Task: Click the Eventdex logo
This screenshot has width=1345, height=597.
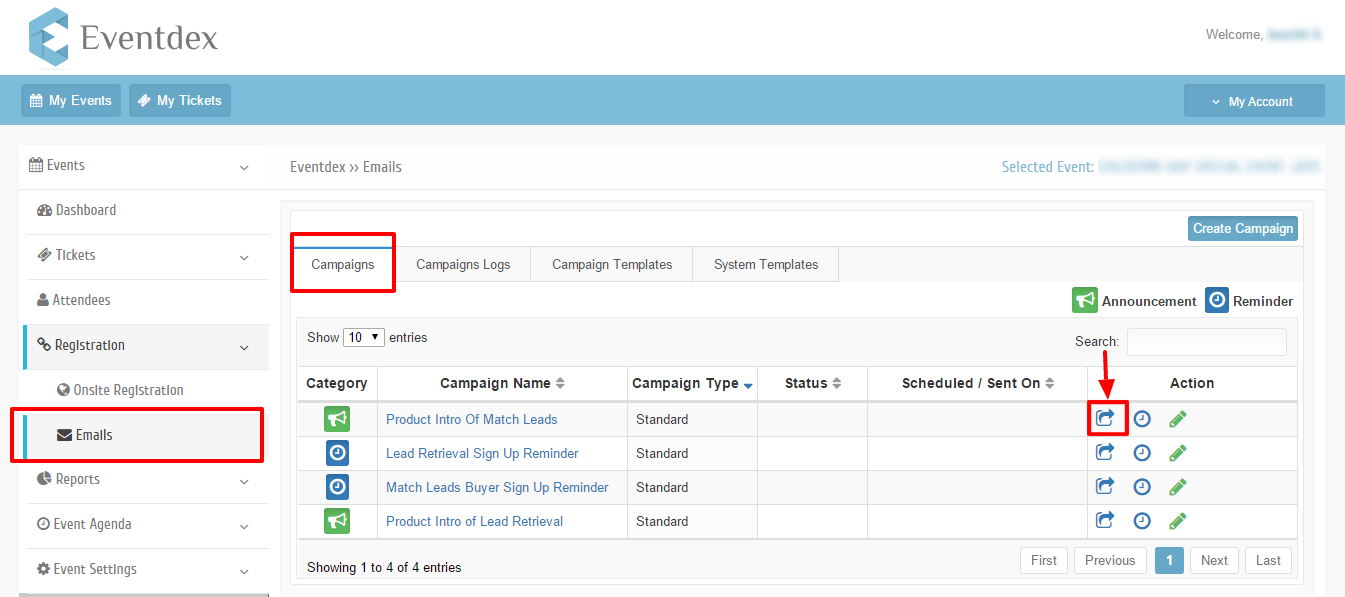Action: tap(123, 36)
